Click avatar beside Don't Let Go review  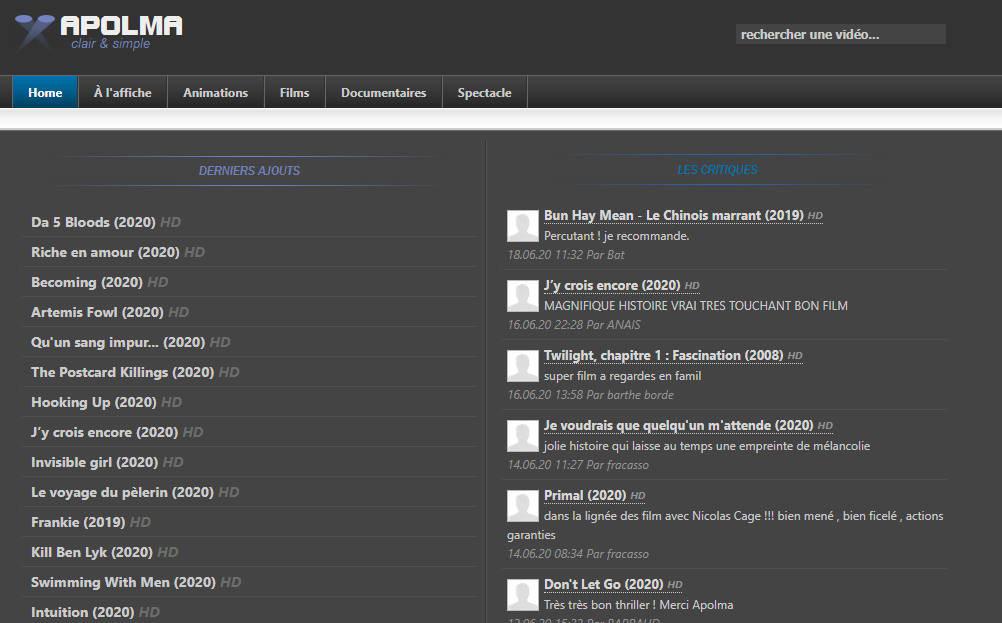click(523, 595)
